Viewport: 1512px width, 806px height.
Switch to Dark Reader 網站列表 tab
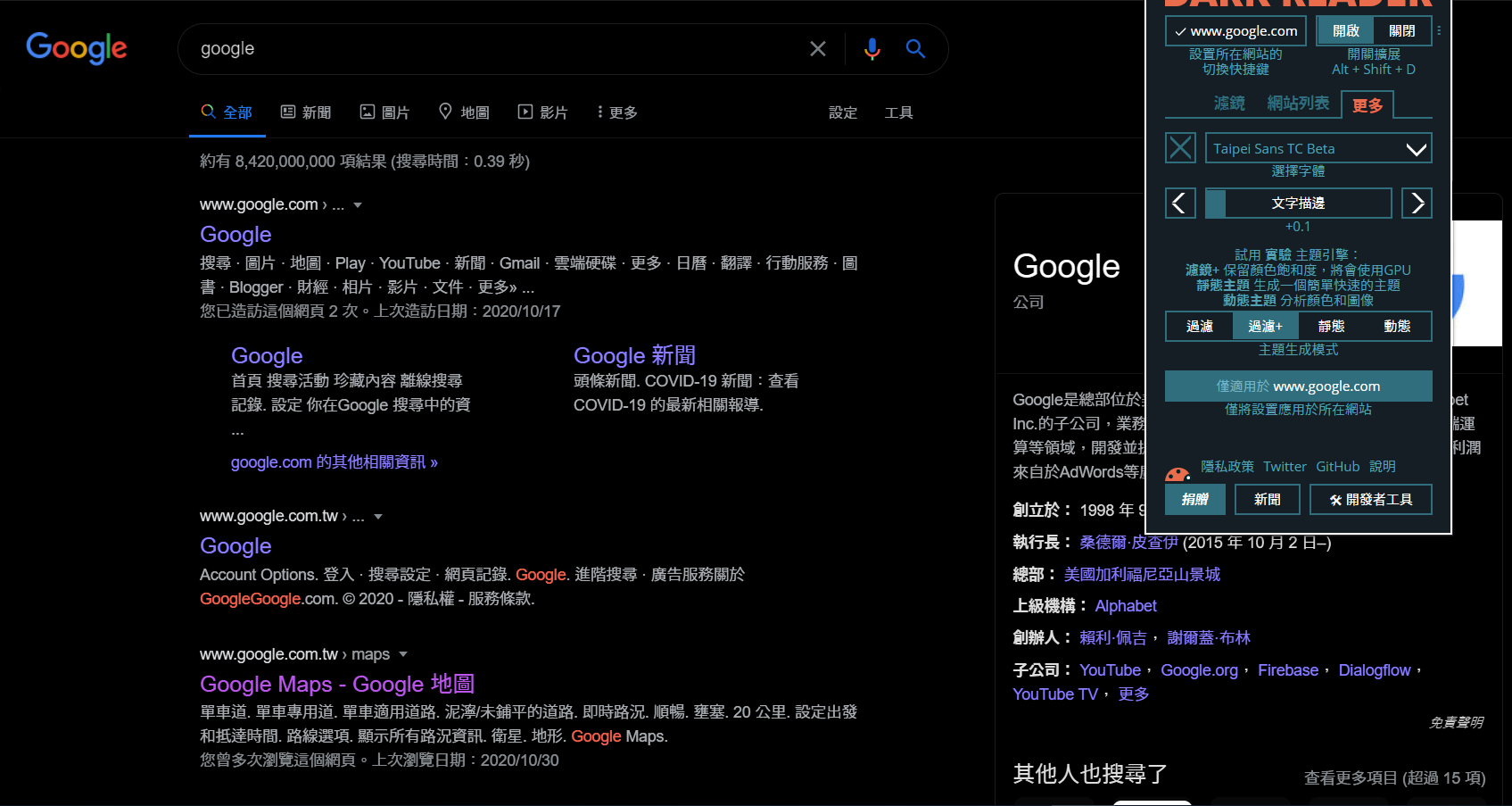(x=1298, y=104)
